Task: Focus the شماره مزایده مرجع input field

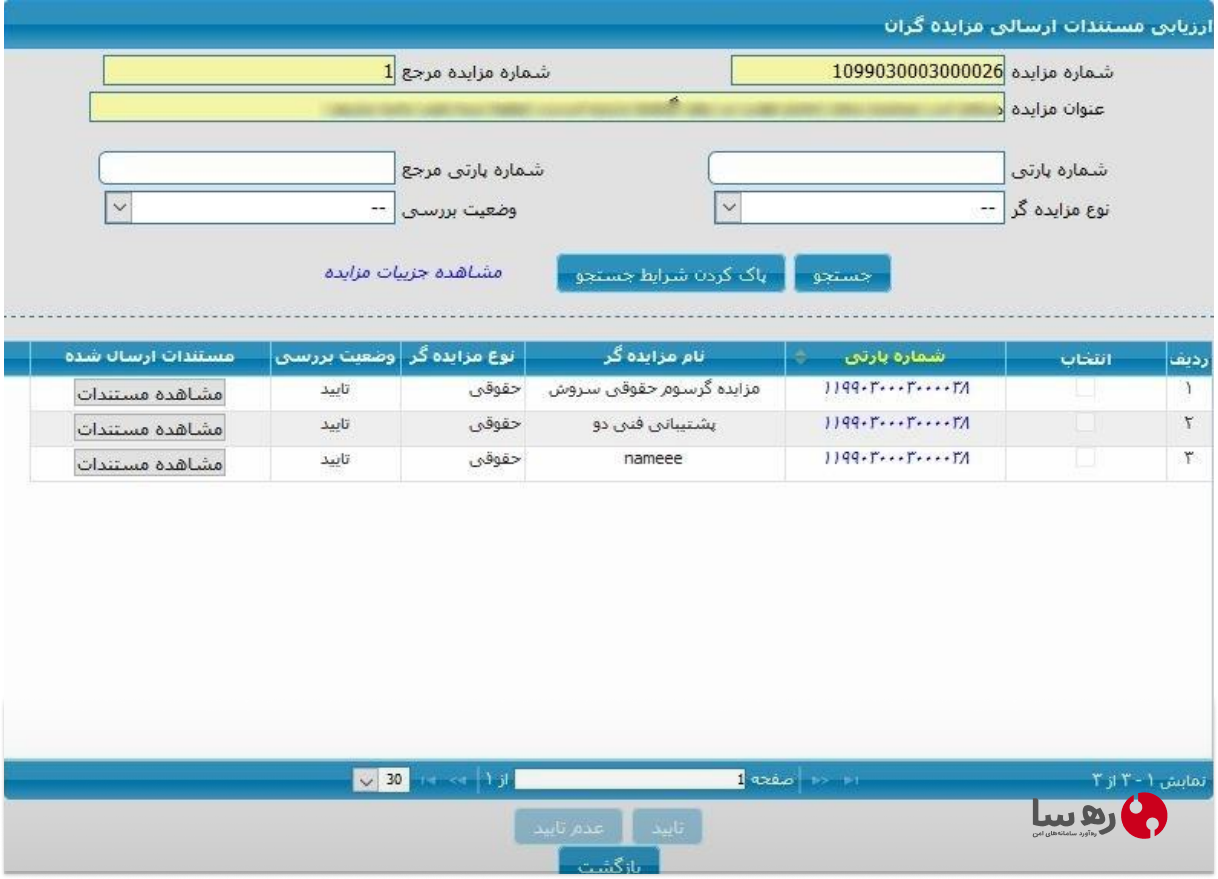Action: pyautogui.click(x=250, y=71)
